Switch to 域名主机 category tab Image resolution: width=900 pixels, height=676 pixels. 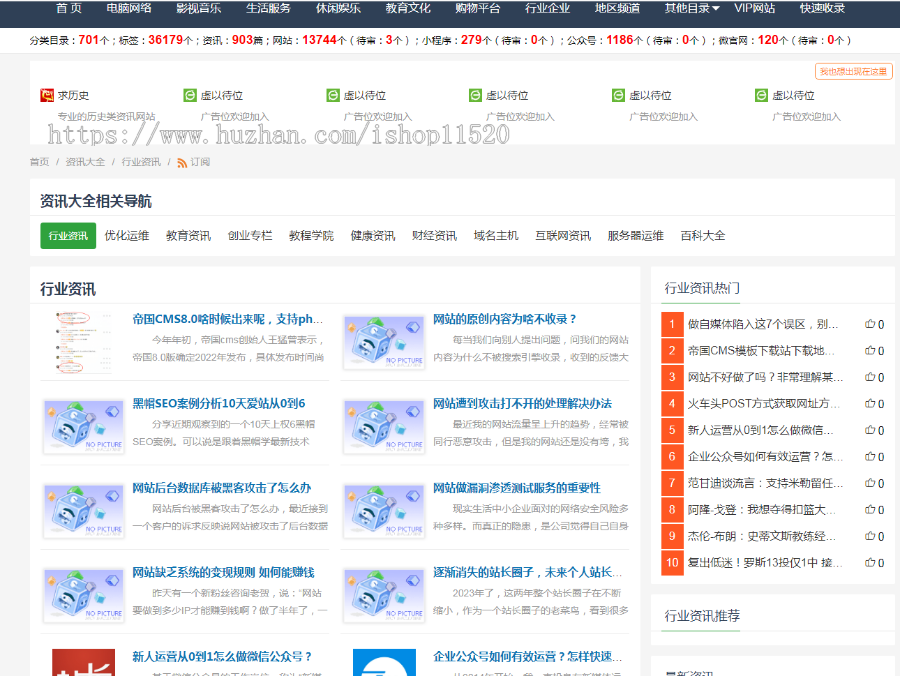click(496, 236)
